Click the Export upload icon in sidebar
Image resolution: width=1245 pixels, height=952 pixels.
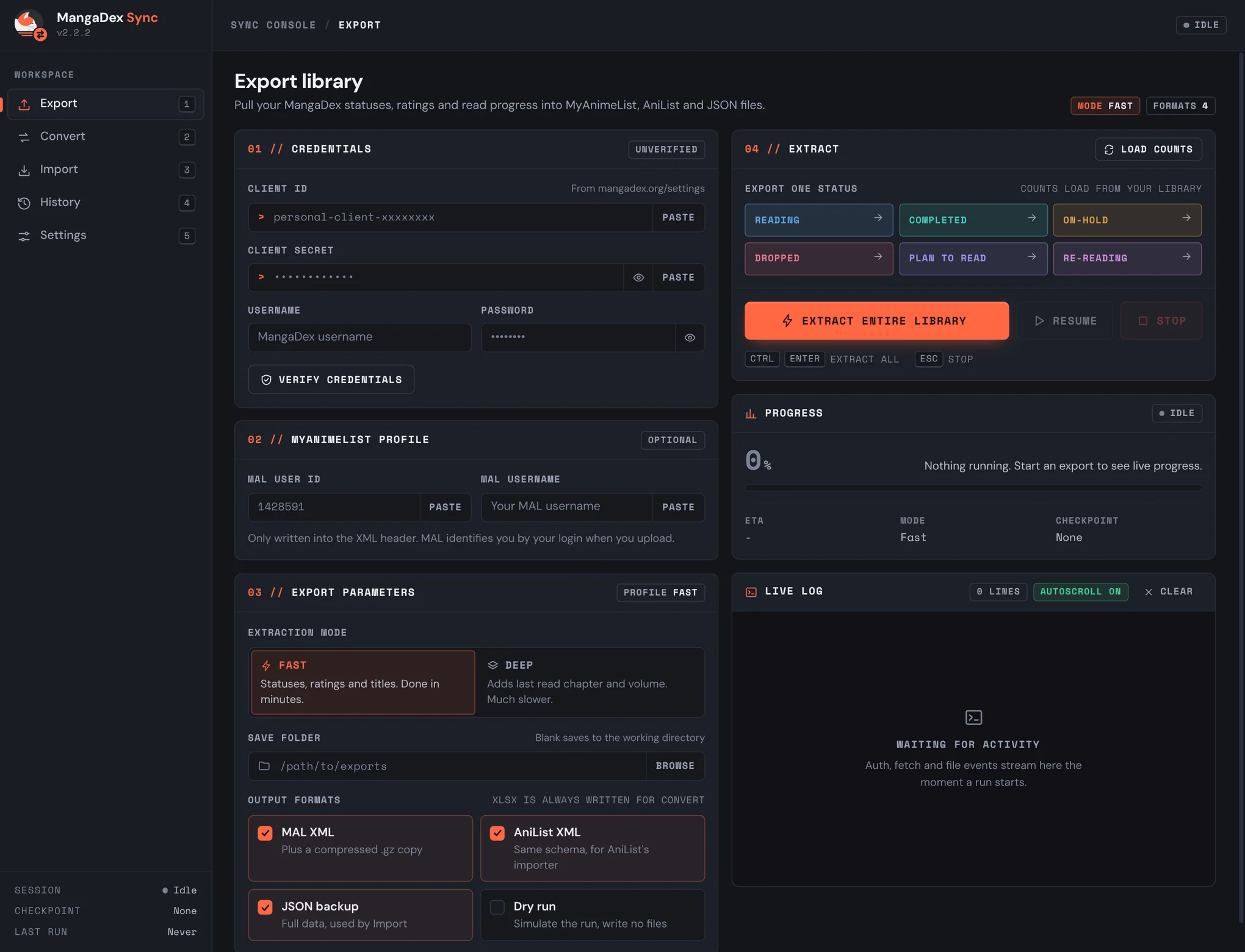pos(24,104)
